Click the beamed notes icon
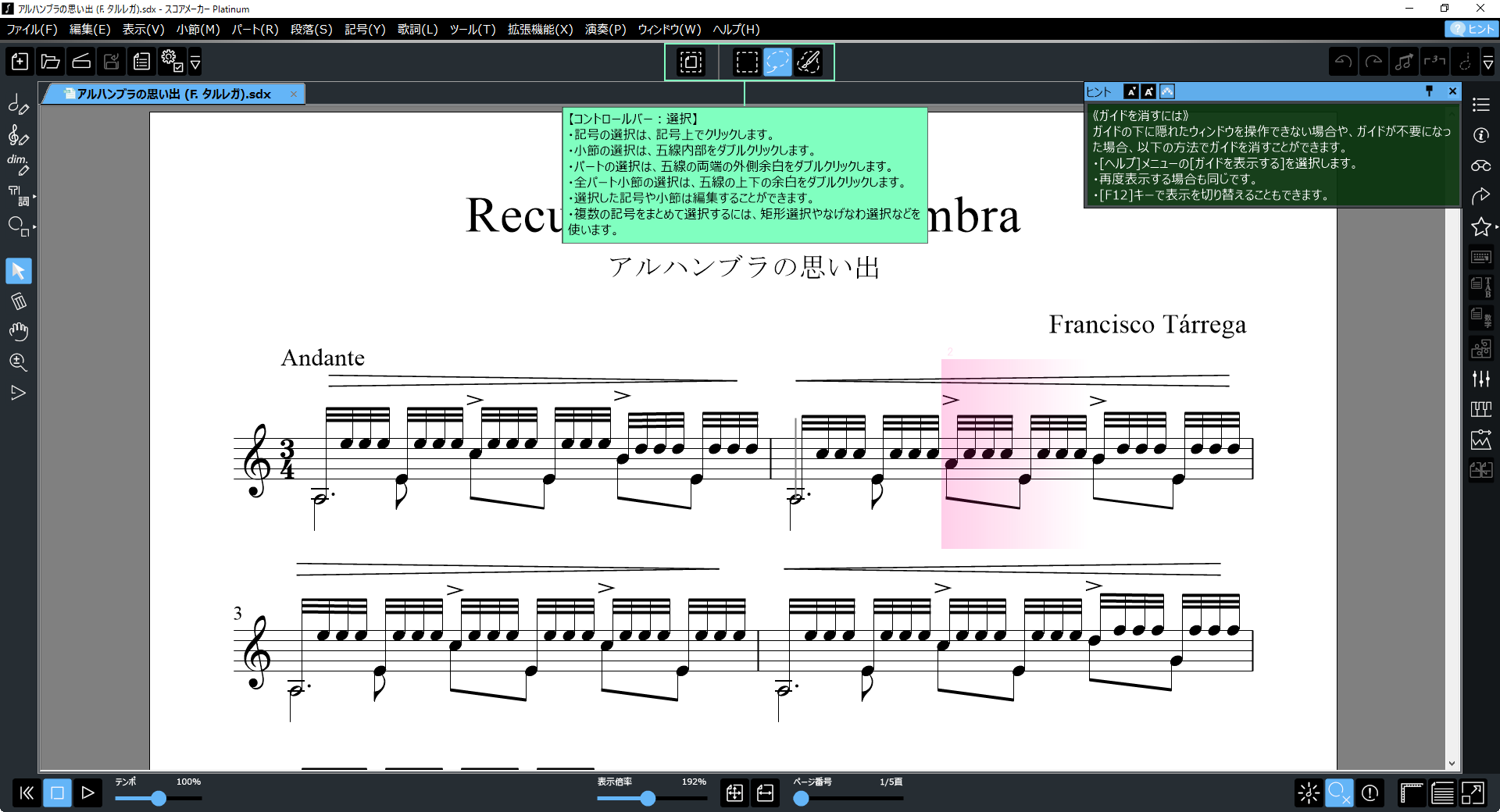 1404,62
